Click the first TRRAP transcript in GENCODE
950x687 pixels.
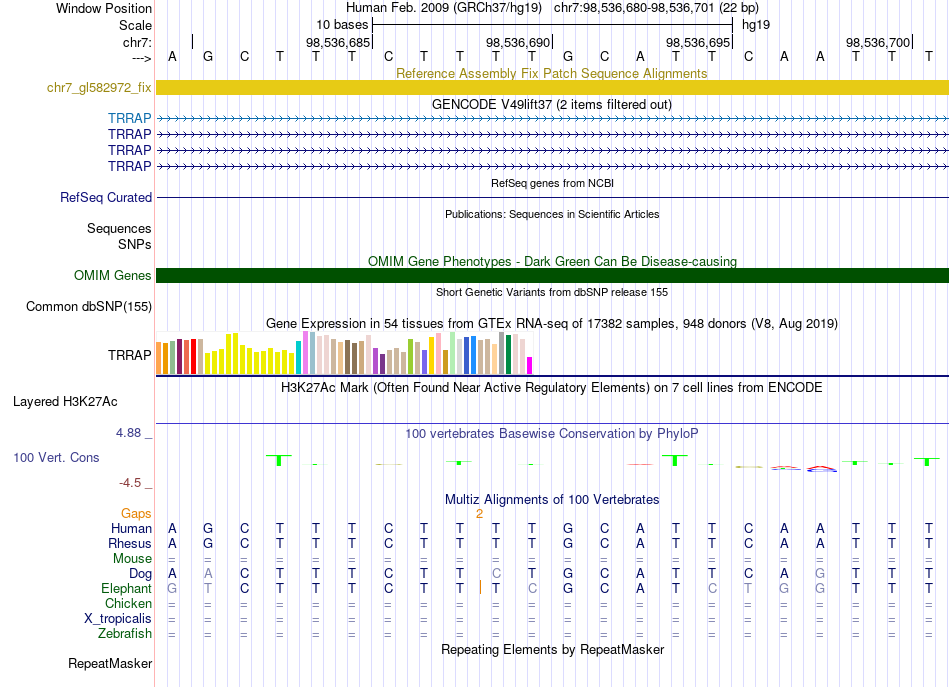click(552, 118)
